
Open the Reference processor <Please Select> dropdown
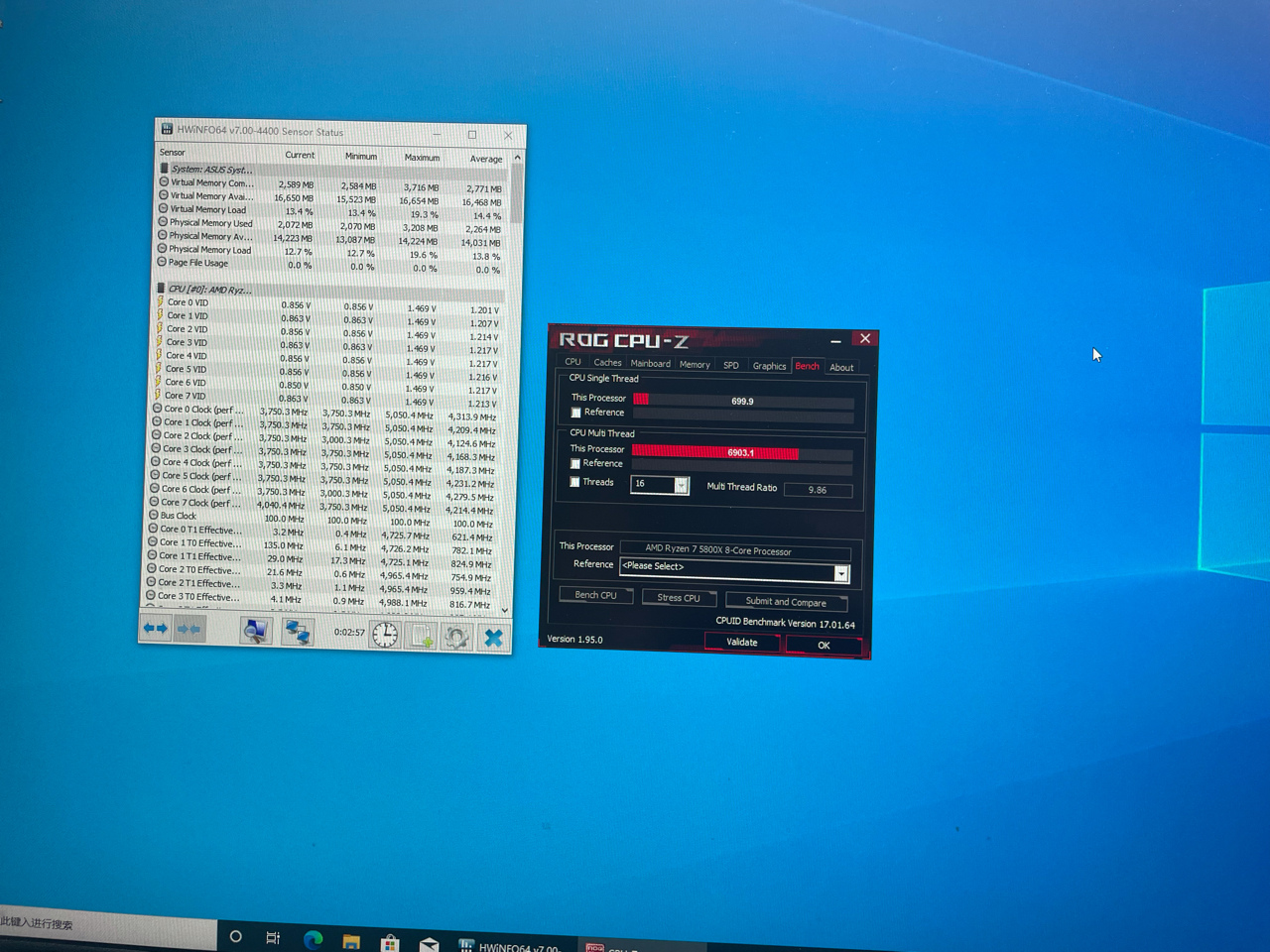click(x=841, y=573)
